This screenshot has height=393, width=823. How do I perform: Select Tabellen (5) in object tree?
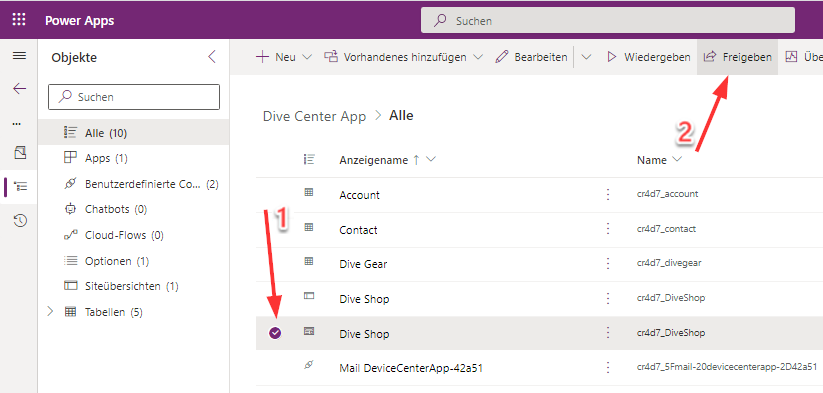click(x=134, y=312)
